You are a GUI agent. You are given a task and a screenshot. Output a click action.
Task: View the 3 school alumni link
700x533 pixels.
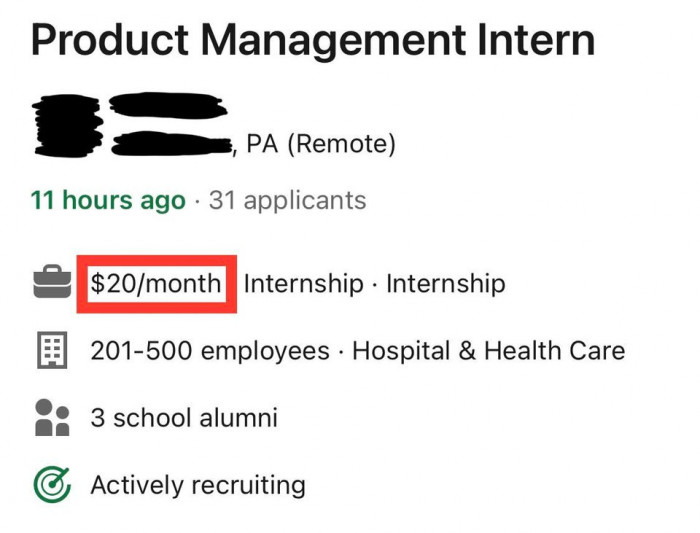(184, 418)
